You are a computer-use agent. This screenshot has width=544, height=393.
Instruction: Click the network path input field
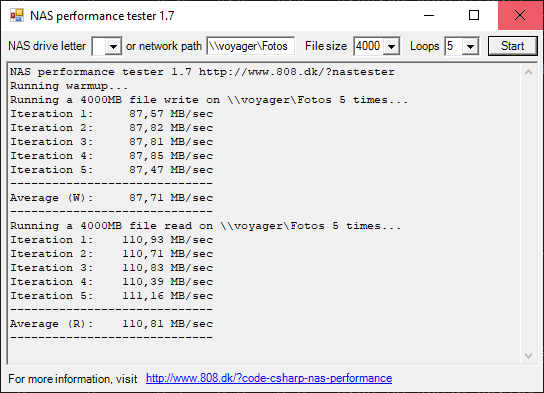[250, 46]
